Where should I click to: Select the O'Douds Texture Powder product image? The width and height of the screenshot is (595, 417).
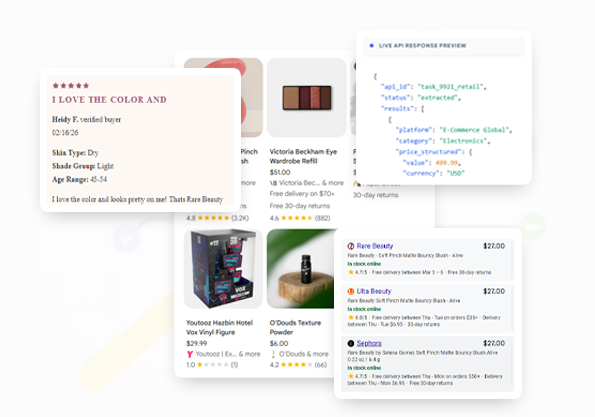(x=301, y=269)
